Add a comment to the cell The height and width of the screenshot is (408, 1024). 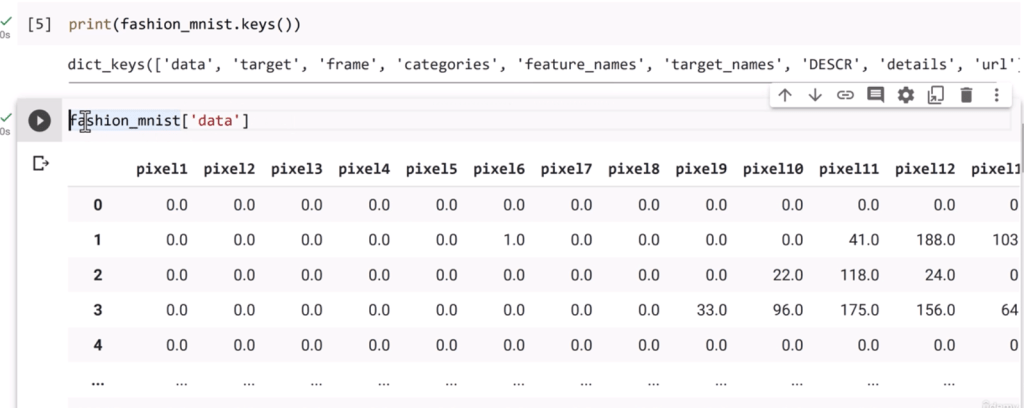876,95
